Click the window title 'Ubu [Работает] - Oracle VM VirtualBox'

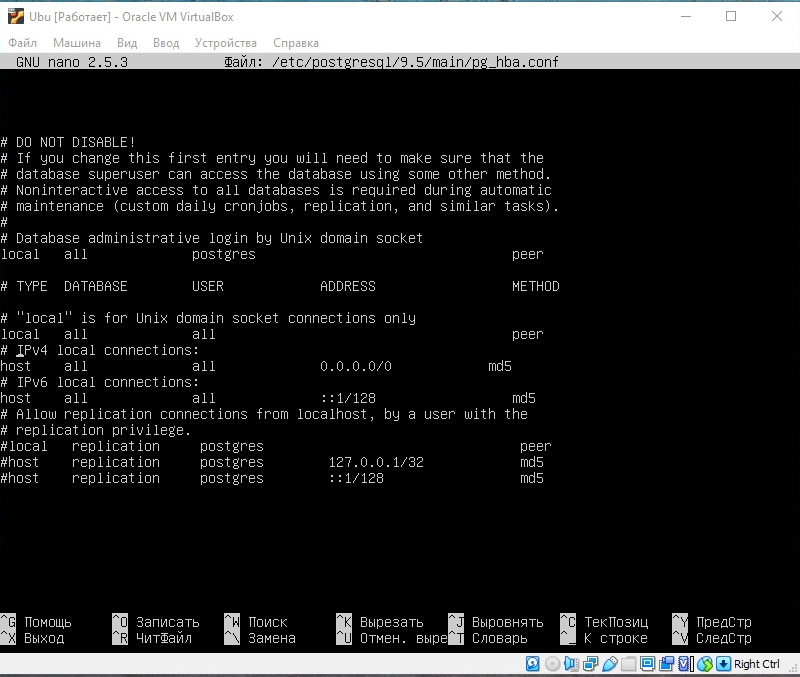[131, 17]
